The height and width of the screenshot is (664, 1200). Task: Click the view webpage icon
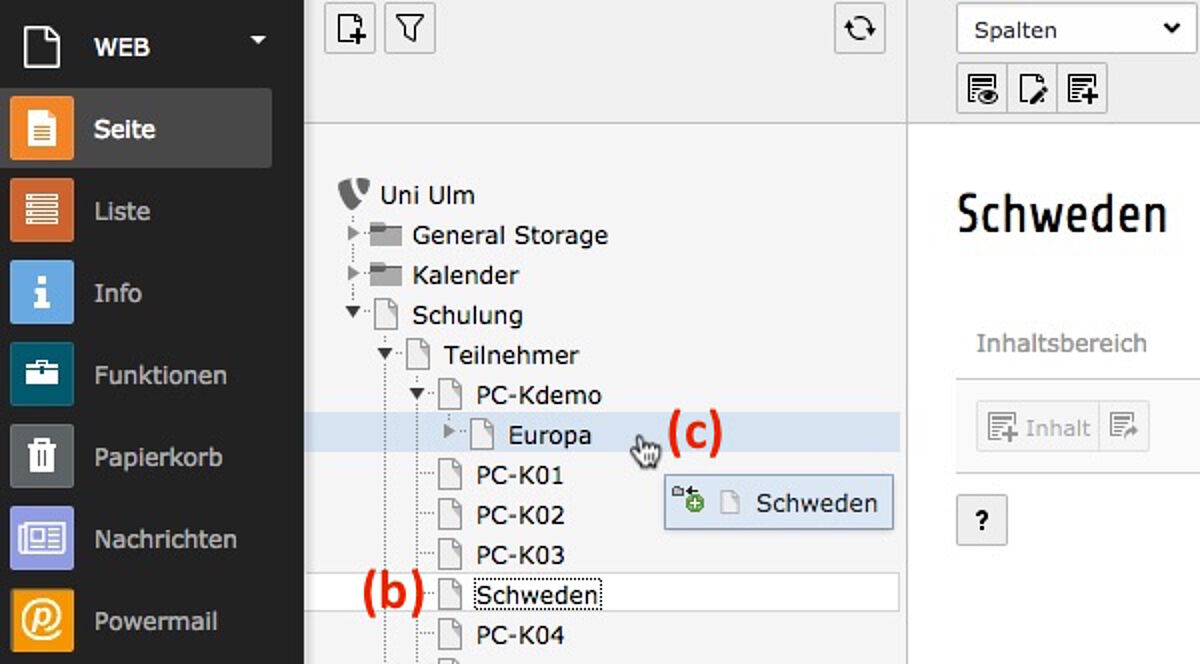coord(982,88)
